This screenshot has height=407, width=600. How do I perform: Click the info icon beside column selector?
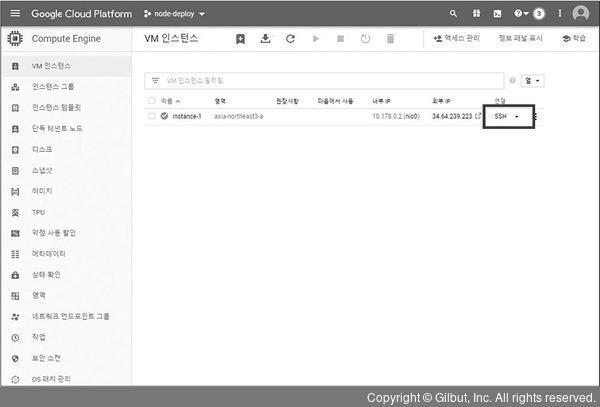pyautogui.click(x=512, y=80)
